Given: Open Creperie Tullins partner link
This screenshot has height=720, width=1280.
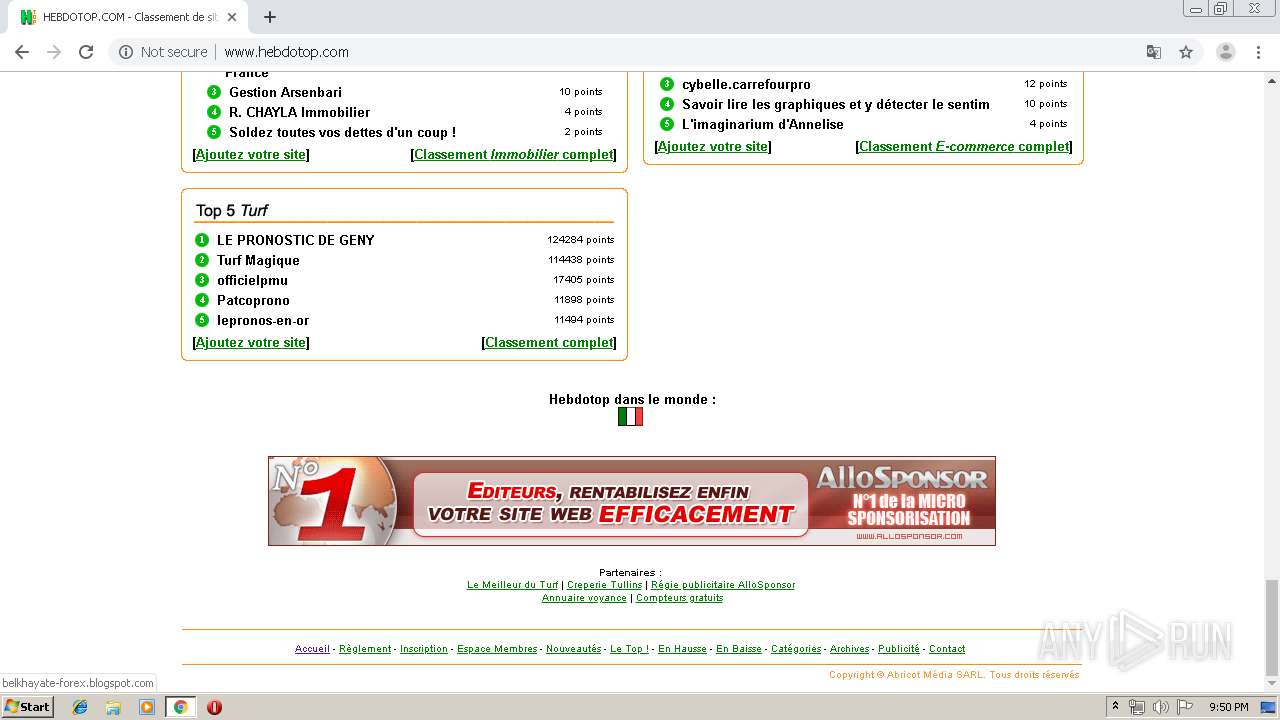Looking at the screenshot, I should click(605, 585).
